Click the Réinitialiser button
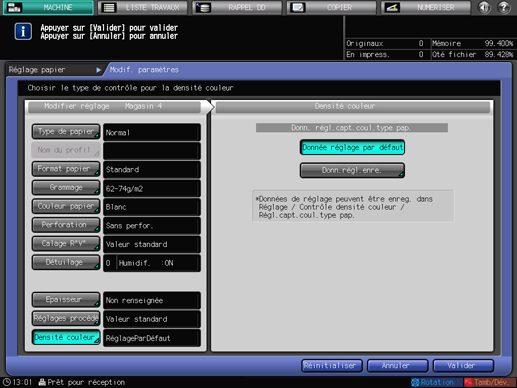Screen dimensions: 517x388 click(332, 366)
